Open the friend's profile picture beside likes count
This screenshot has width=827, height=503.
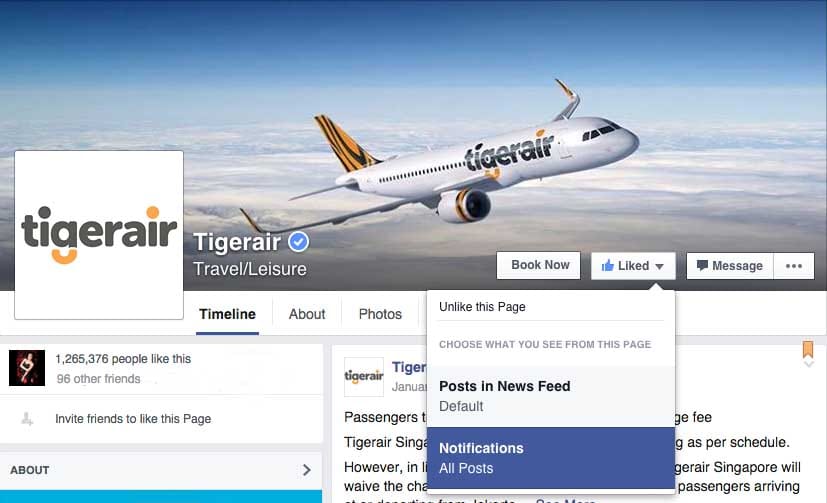pos(27,368)
